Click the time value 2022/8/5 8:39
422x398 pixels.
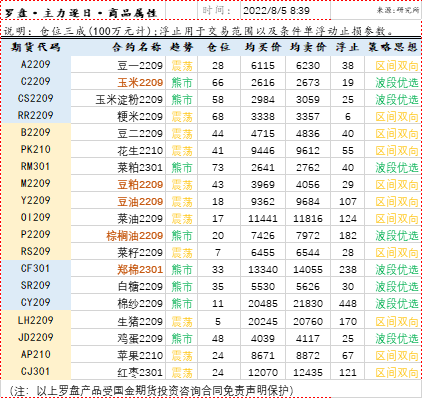276,11
